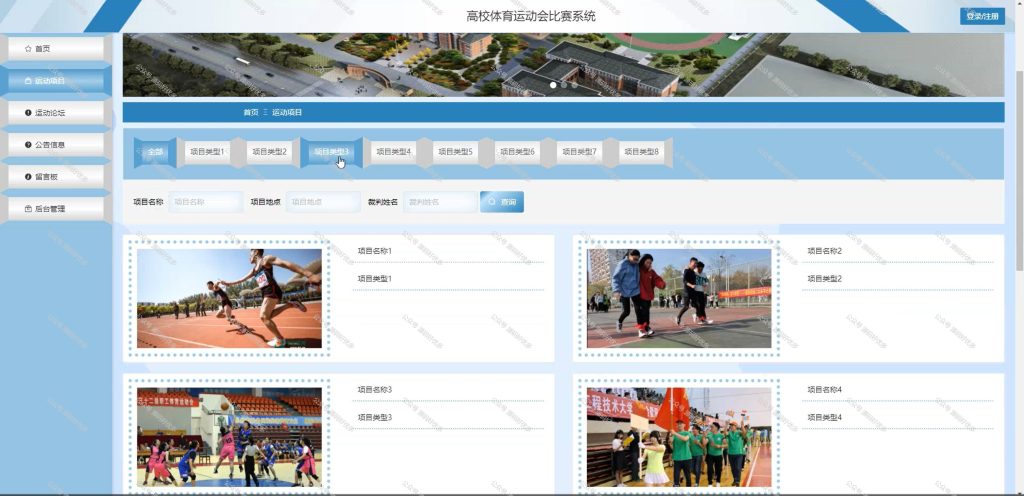This screenshot has width=1024, height=496.
Task: Switch to 项目类型3 filter tab
Action: pos(331,152)
